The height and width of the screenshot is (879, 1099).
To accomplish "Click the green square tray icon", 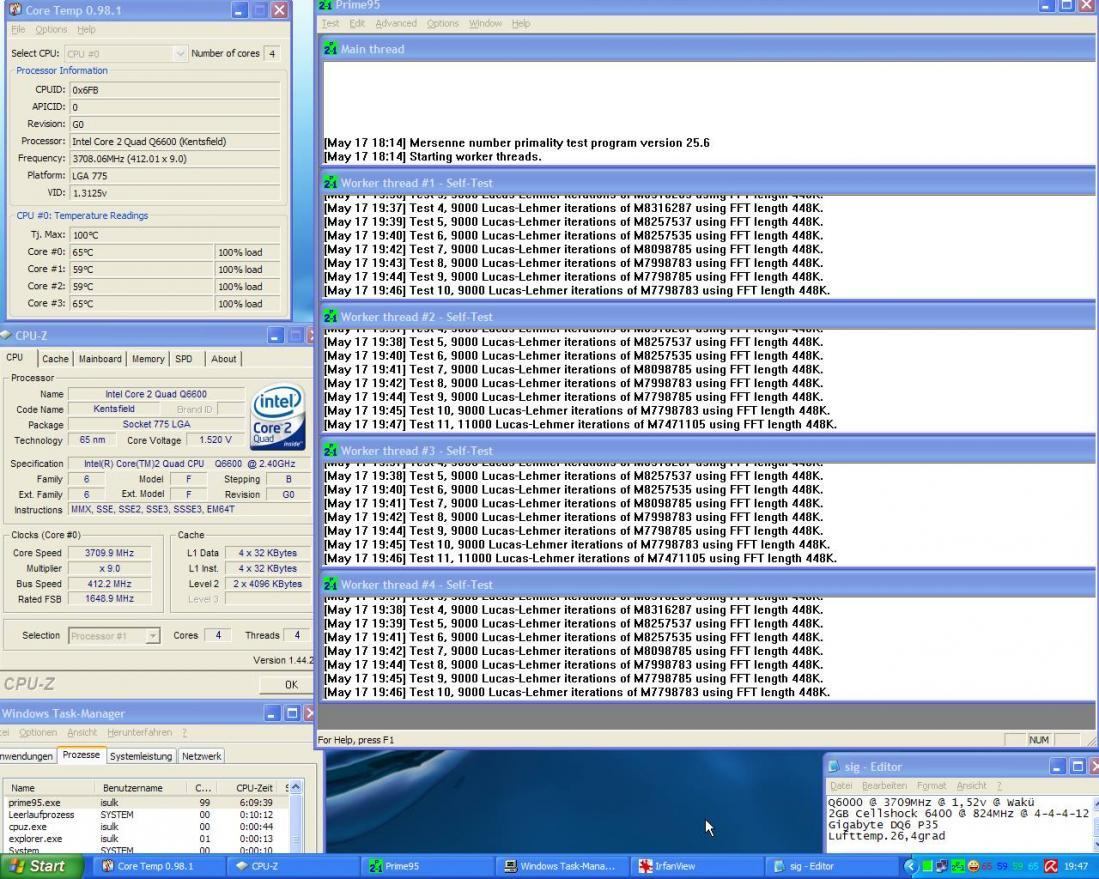I will (927, 866).
